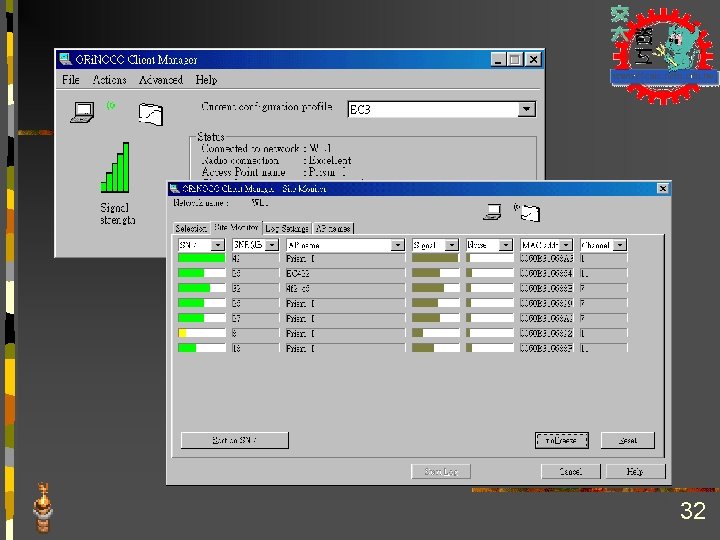Click access point icon in main window
The width and height of the screenshot is (720, 540).
tap(151, 114)
